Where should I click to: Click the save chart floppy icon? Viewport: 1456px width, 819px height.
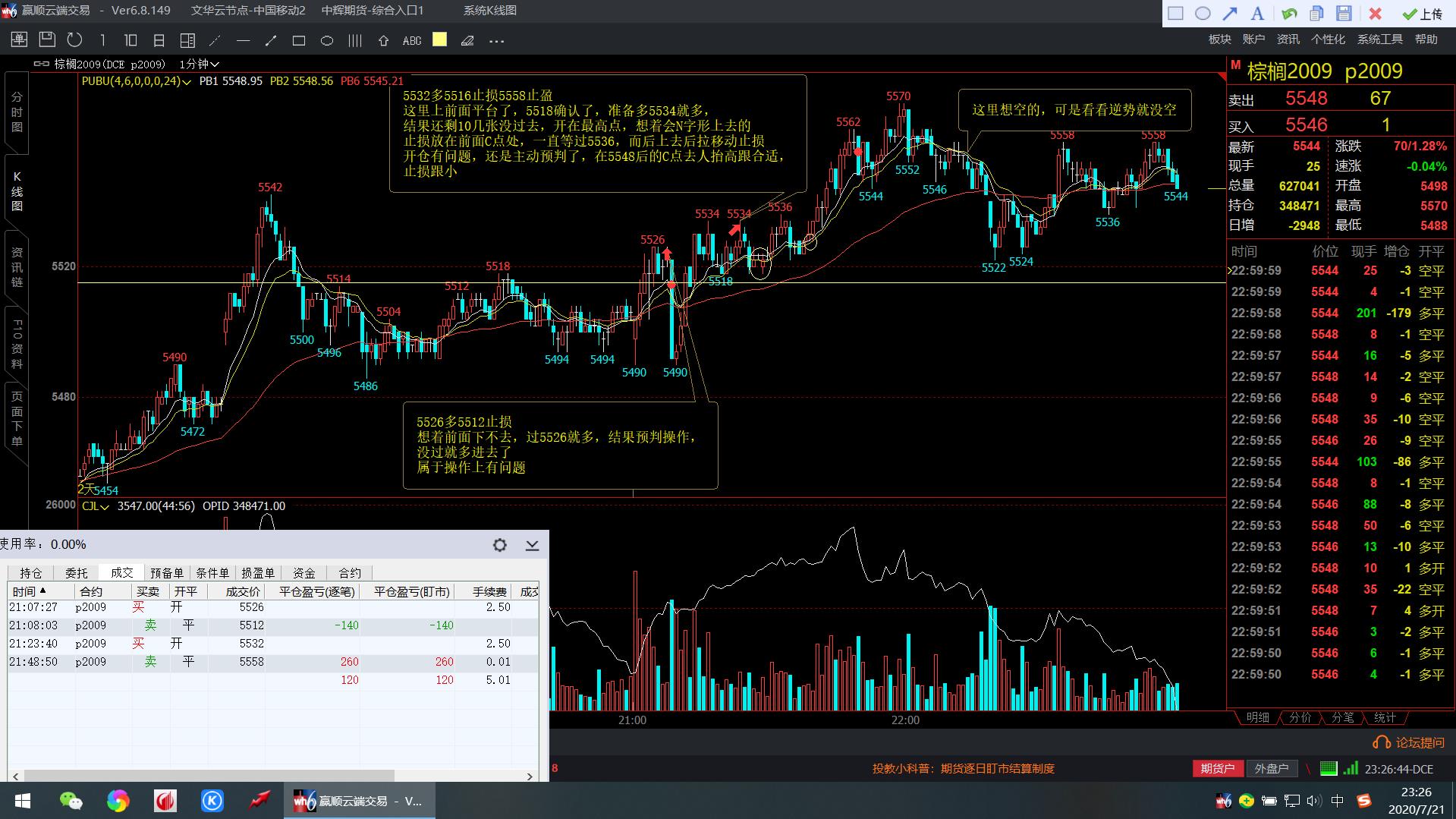tap(47, 39)
